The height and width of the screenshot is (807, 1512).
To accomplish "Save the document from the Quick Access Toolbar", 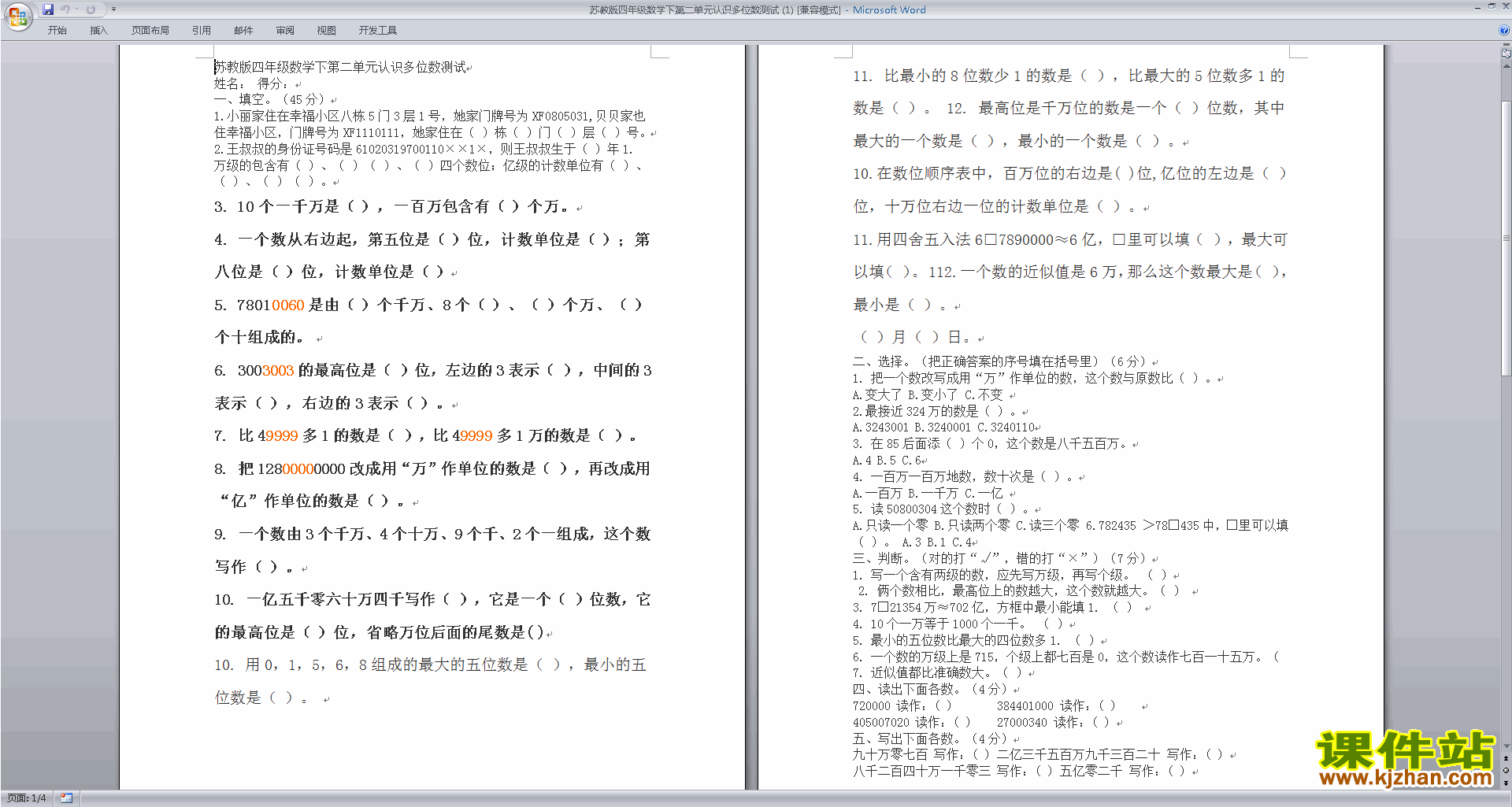I will [x=48, y=9].
